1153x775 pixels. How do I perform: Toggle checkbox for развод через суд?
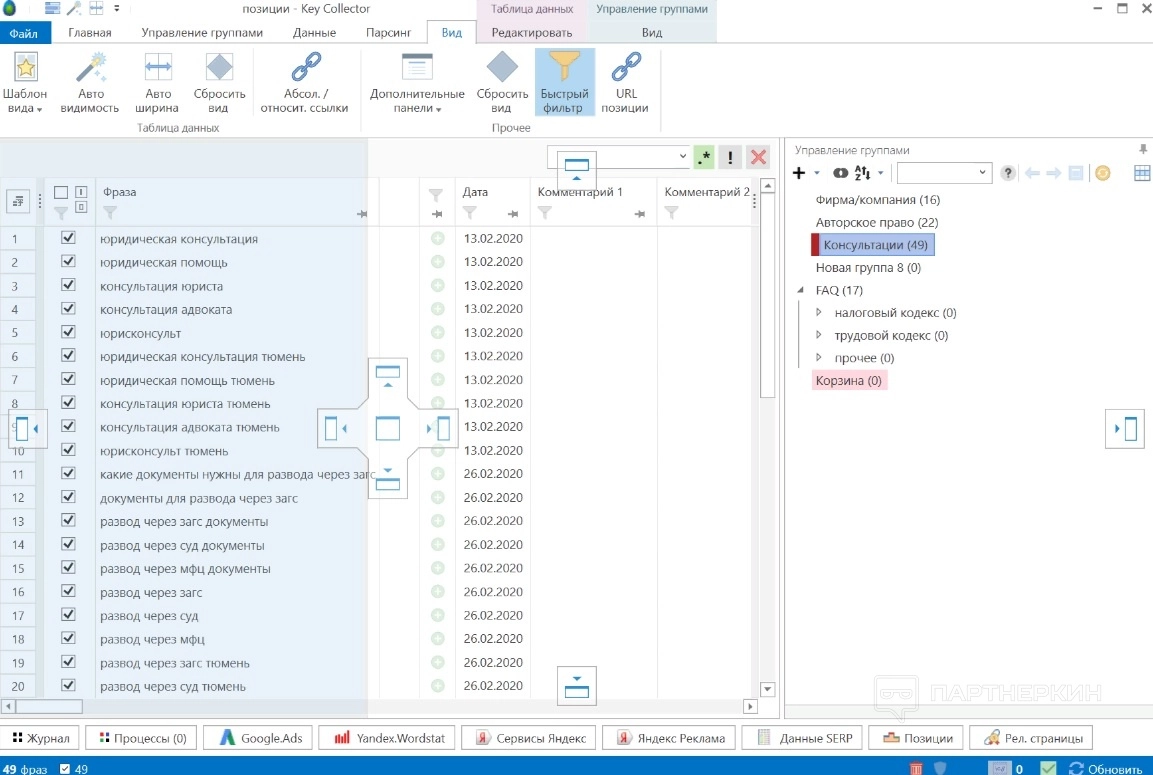pos(68,614)
